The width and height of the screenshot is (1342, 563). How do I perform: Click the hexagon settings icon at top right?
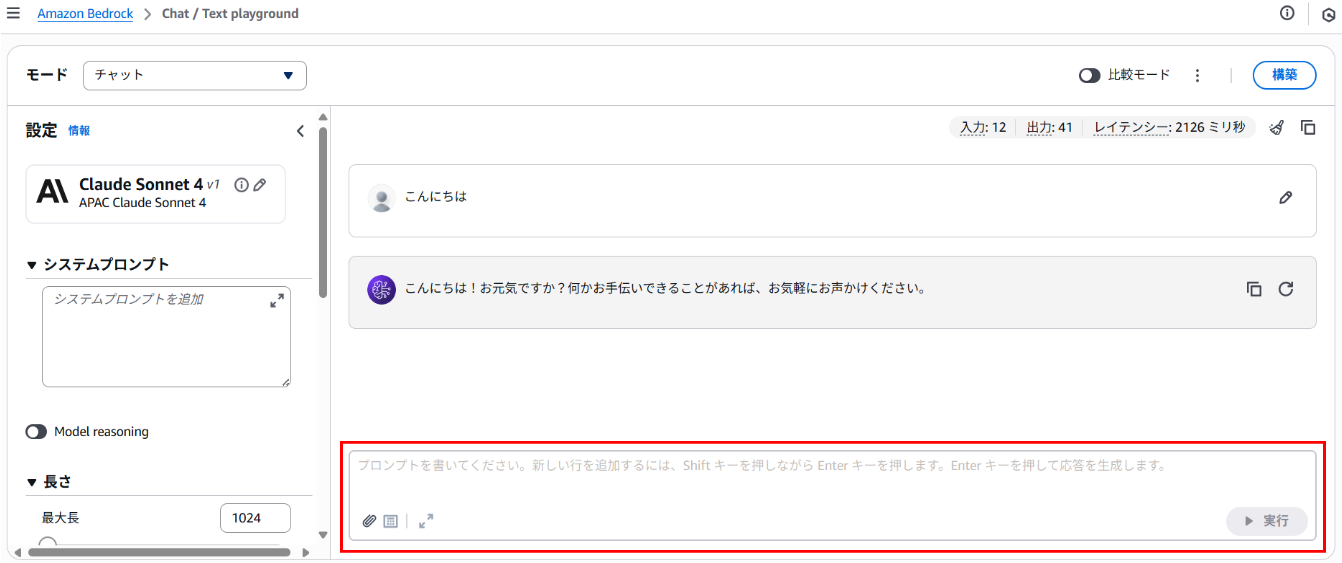point(1329,14)
